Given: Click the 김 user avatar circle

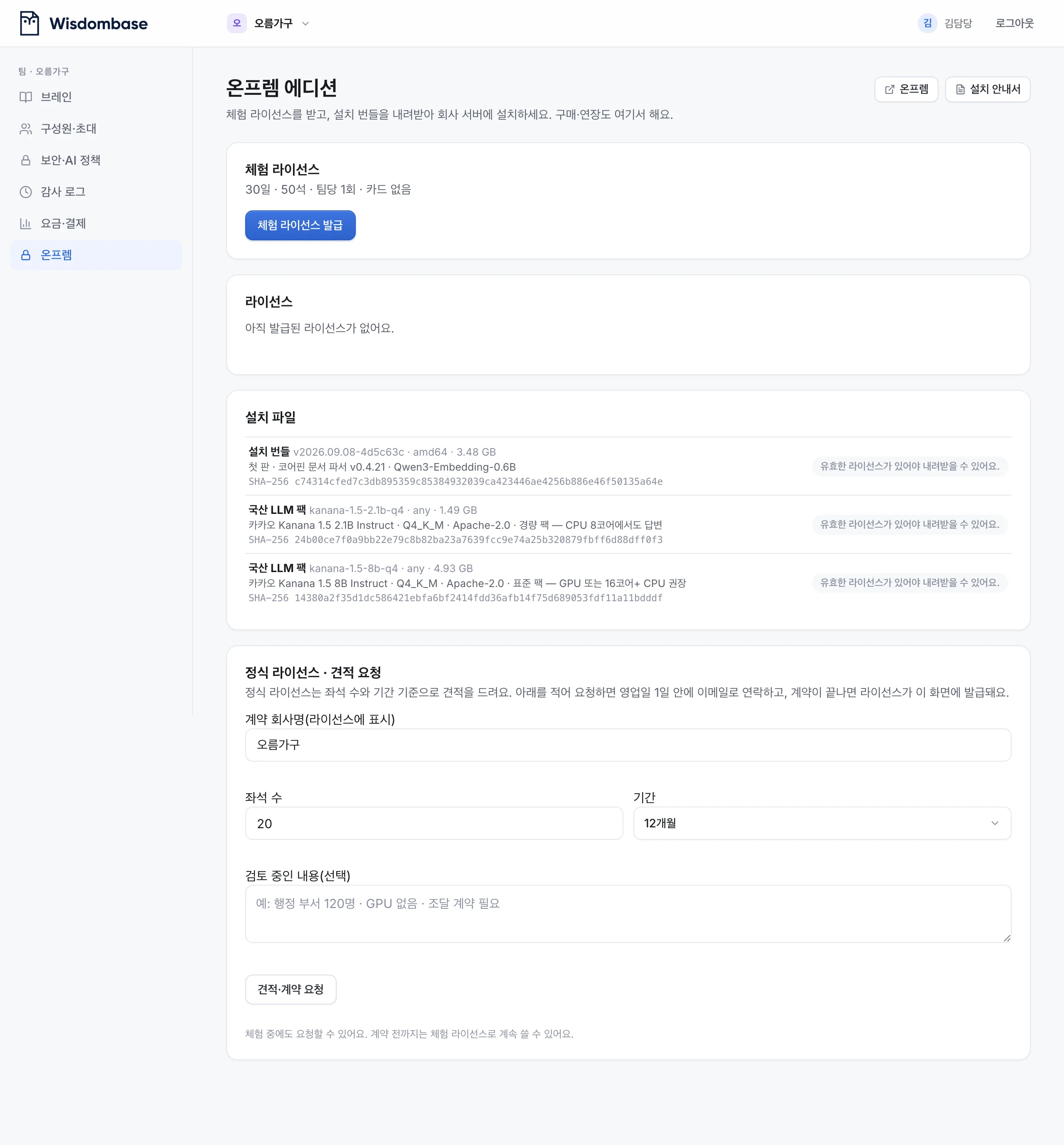Looking at the screenshot, I should click(927, 24).
